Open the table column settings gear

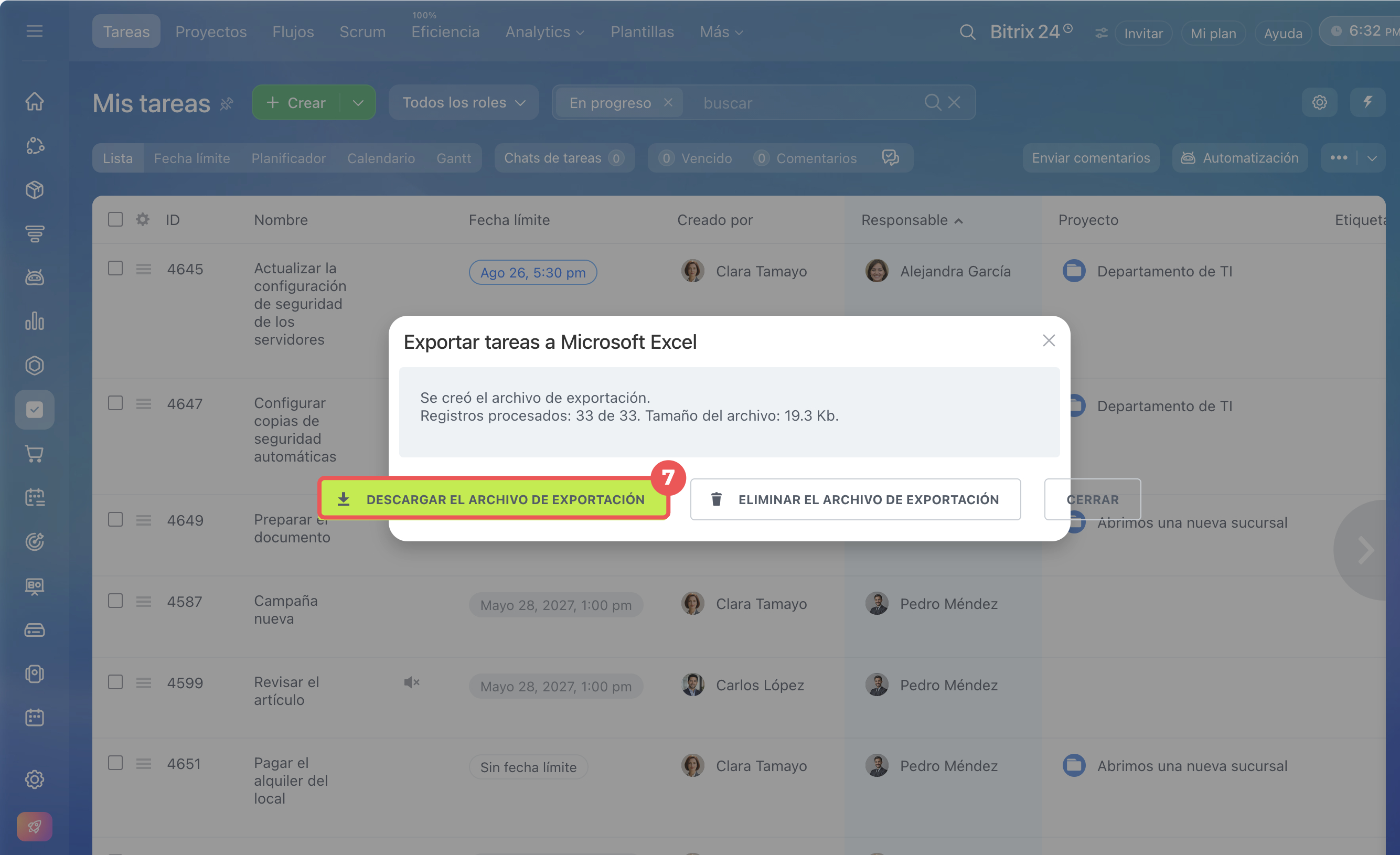click(143, 219)
